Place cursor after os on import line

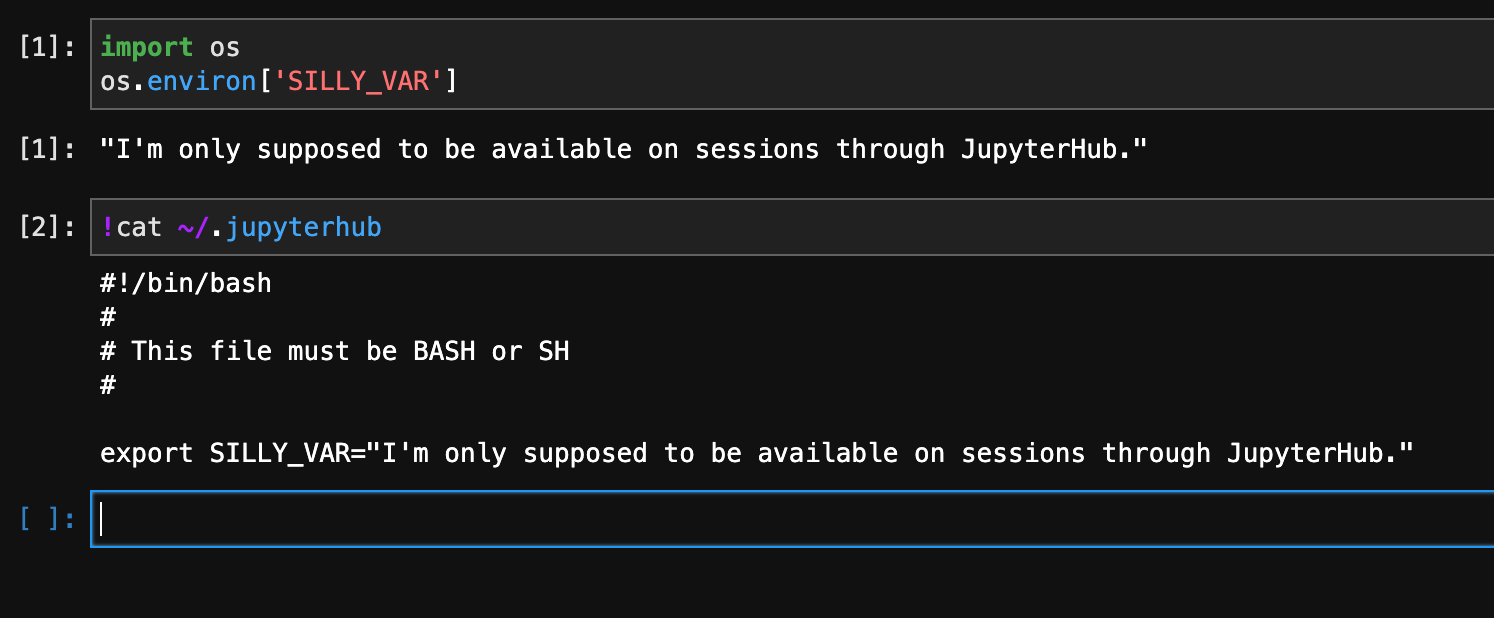coord(241,47)
